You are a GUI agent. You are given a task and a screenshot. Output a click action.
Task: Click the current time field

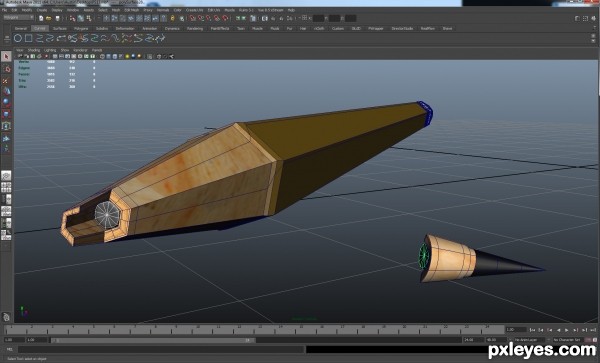pyautogui.click(x=515, y=329)
